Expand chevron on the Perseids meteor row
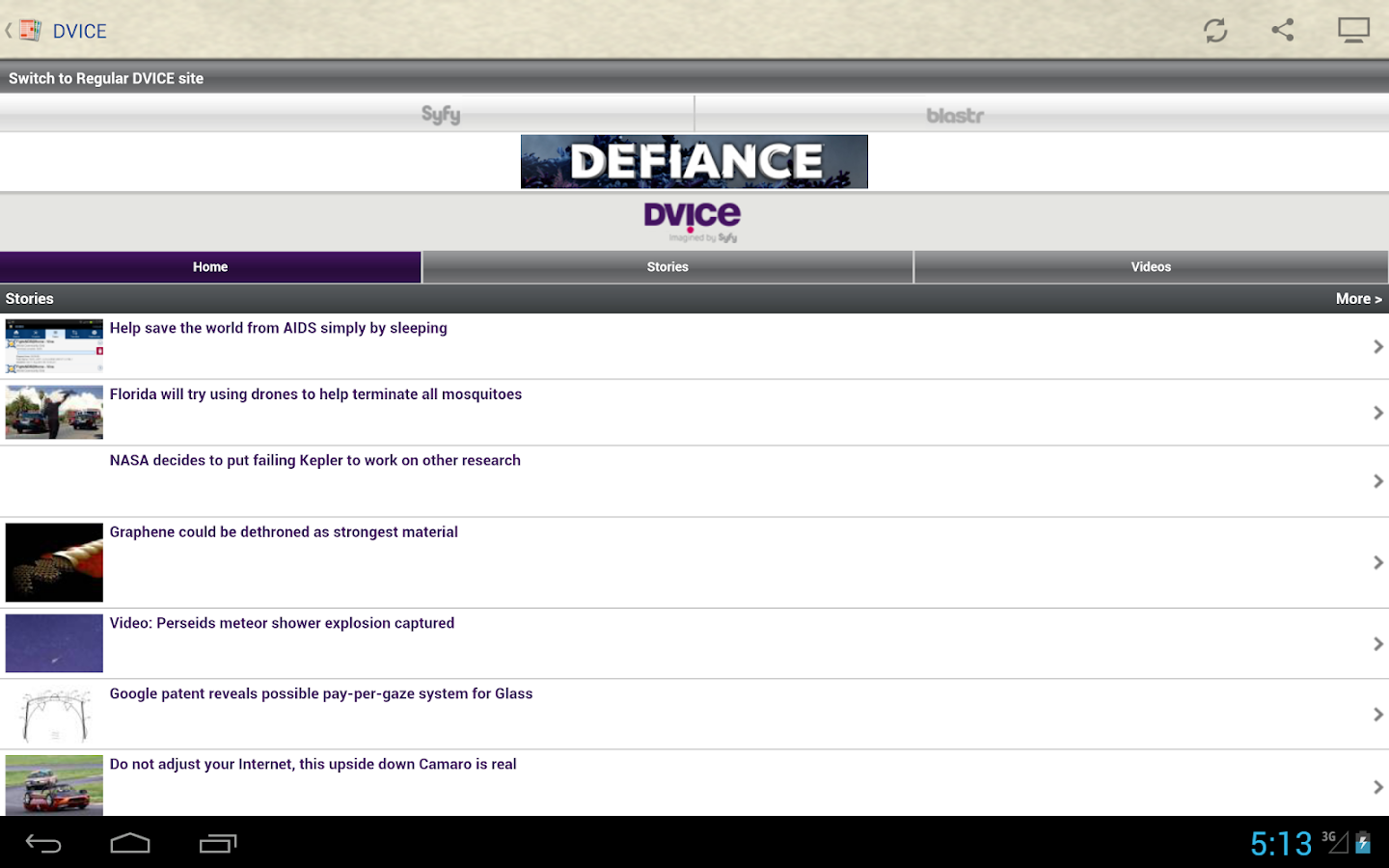This screenshot has width=1389, height=868. 1378,643
